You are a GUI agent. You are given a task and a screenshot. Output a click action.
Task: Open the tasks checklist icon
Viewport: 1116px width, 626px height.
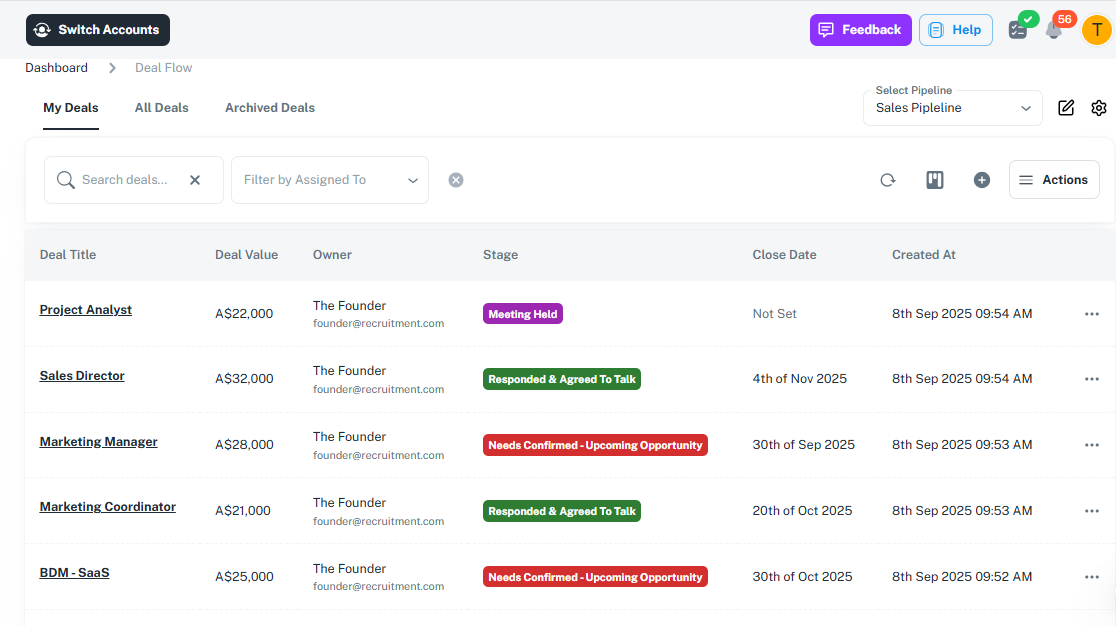1018,30
